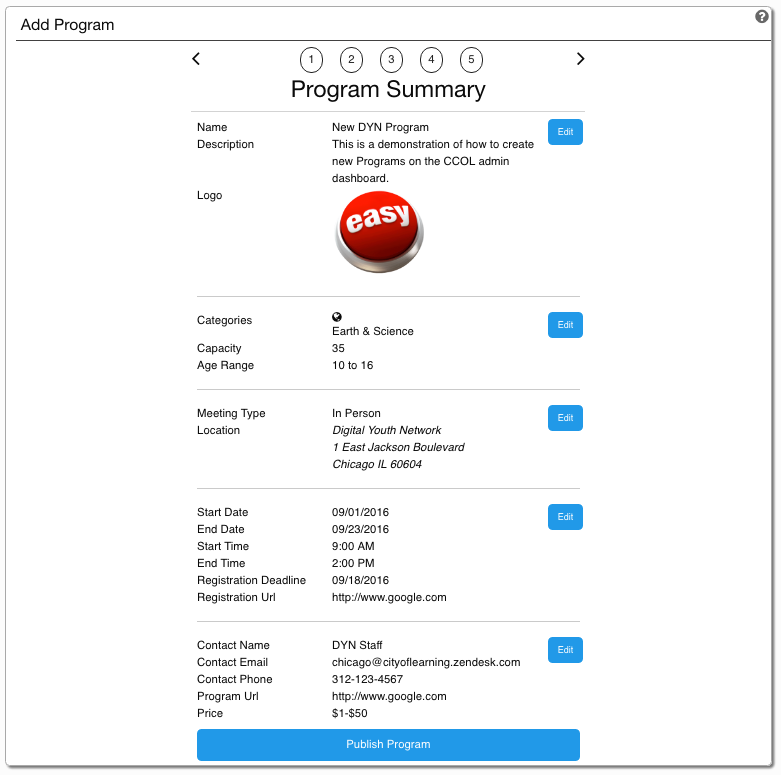Click the globe icon above Earth & Science
This screenshot has width=781, height=775.
337,317
